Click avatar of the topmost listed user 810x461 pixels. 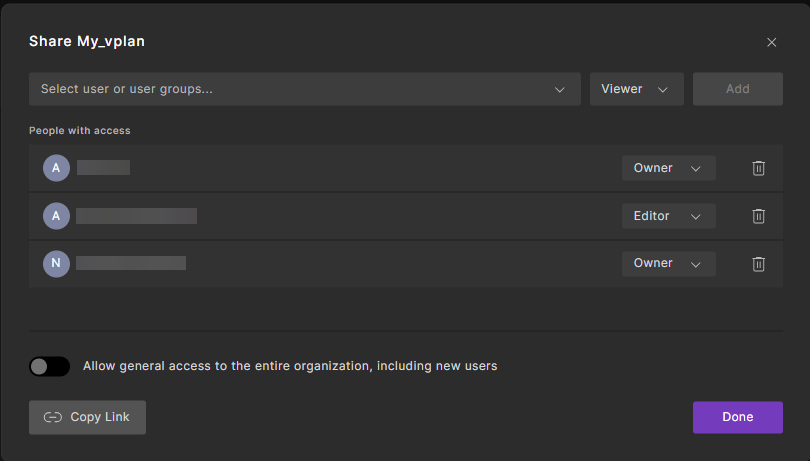56,168
